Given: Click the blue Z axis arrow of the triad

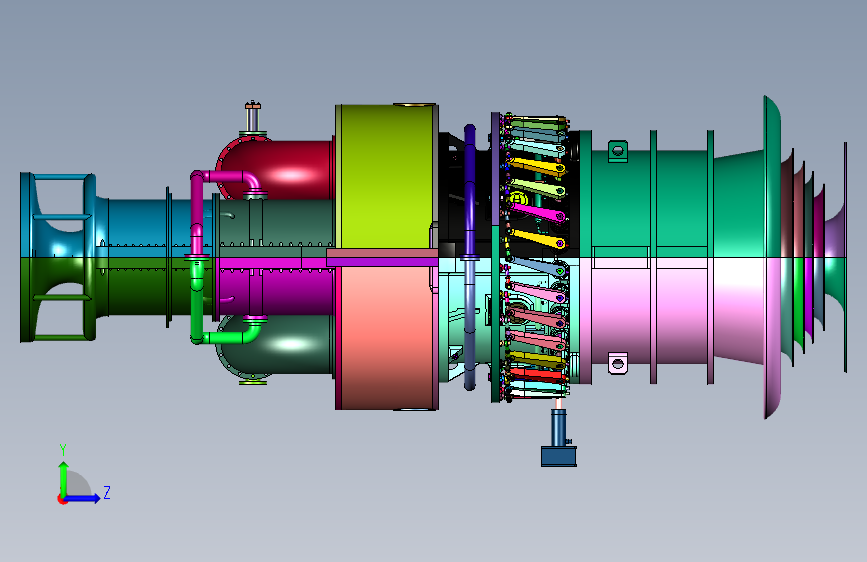Looking at the screenshot, I should (x=83, y=498).
